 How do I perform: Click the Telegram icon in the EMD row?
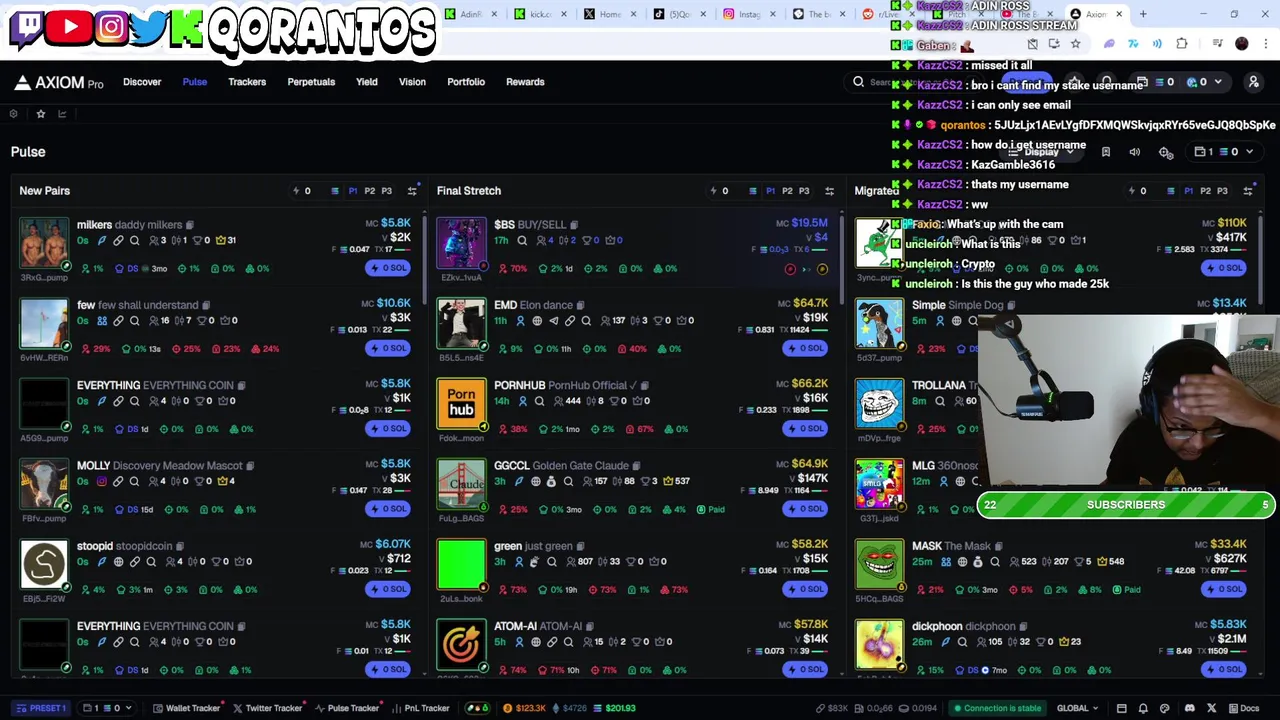(553, 321)
